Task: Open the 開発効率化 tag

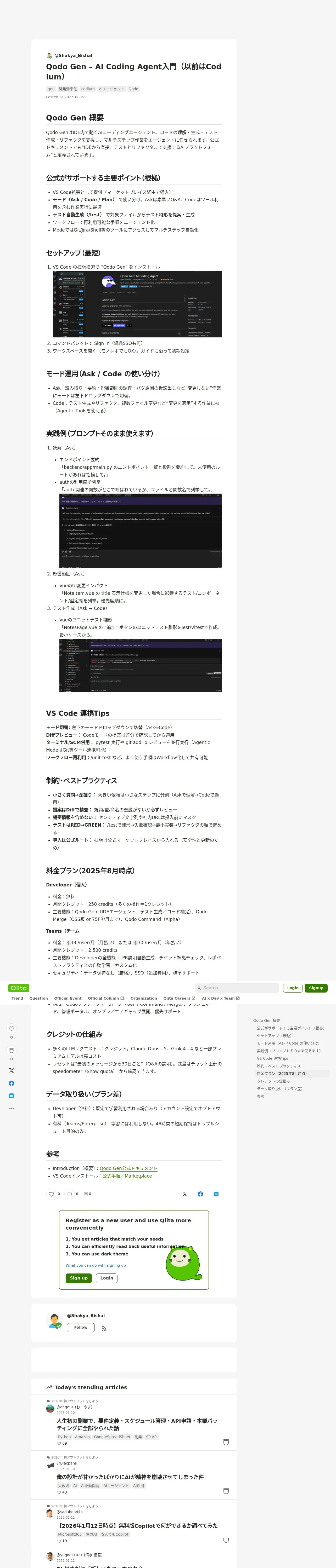Action: pos(68,89)
